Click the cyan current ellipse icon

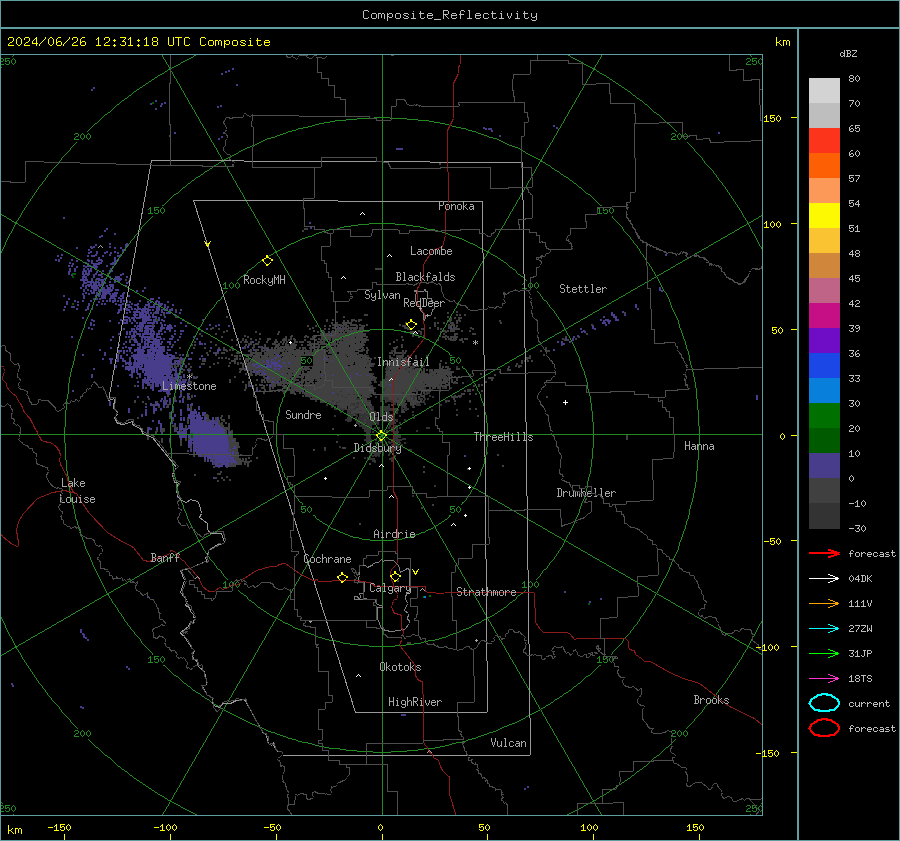point(824,703)
